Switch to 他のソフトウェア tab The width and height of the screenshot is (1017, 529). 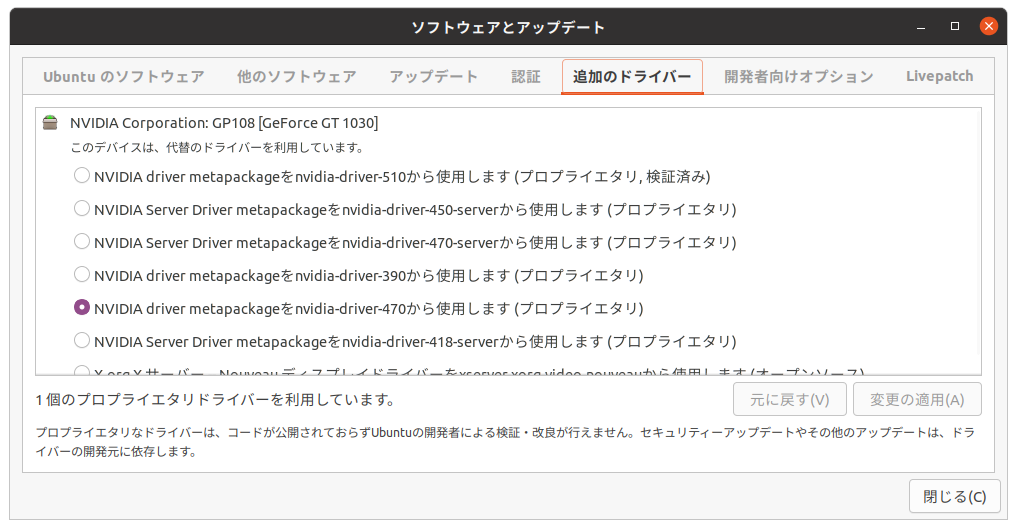[x=296, y=76]
